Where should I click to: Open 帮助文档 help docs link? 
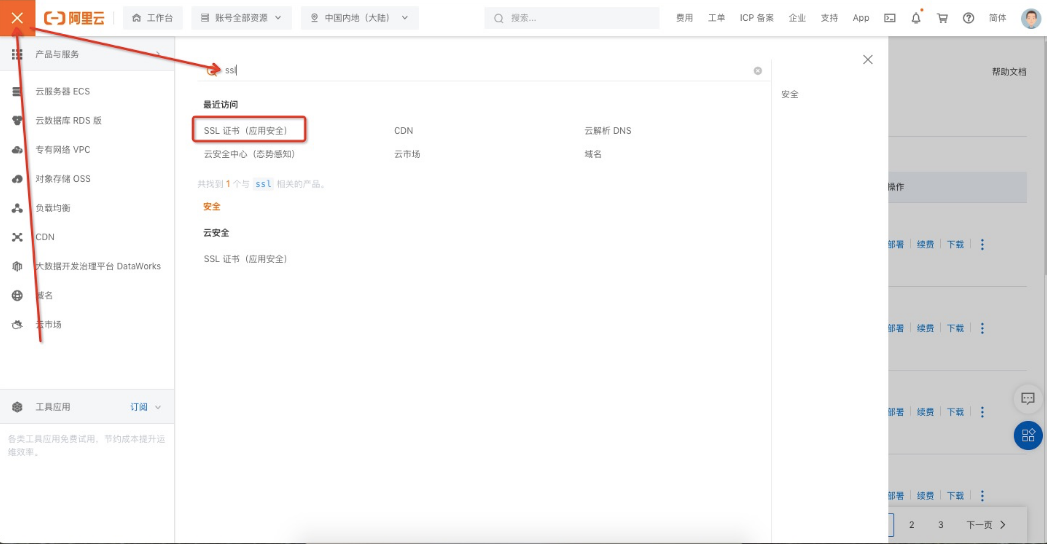pyautogui.click(x=1009, y=71)
